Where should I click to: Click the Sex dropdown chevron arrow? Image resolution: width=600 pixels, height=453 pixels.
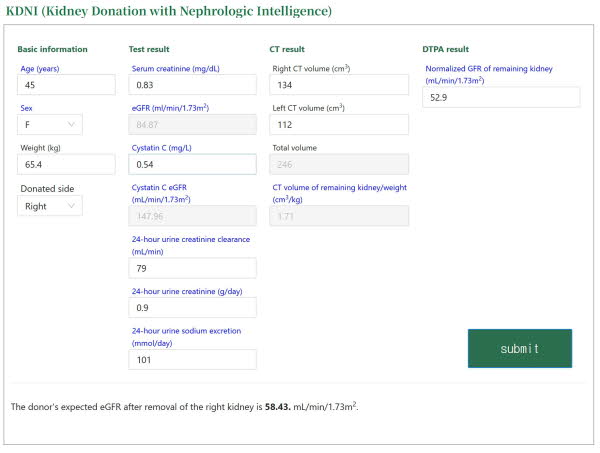72,124
